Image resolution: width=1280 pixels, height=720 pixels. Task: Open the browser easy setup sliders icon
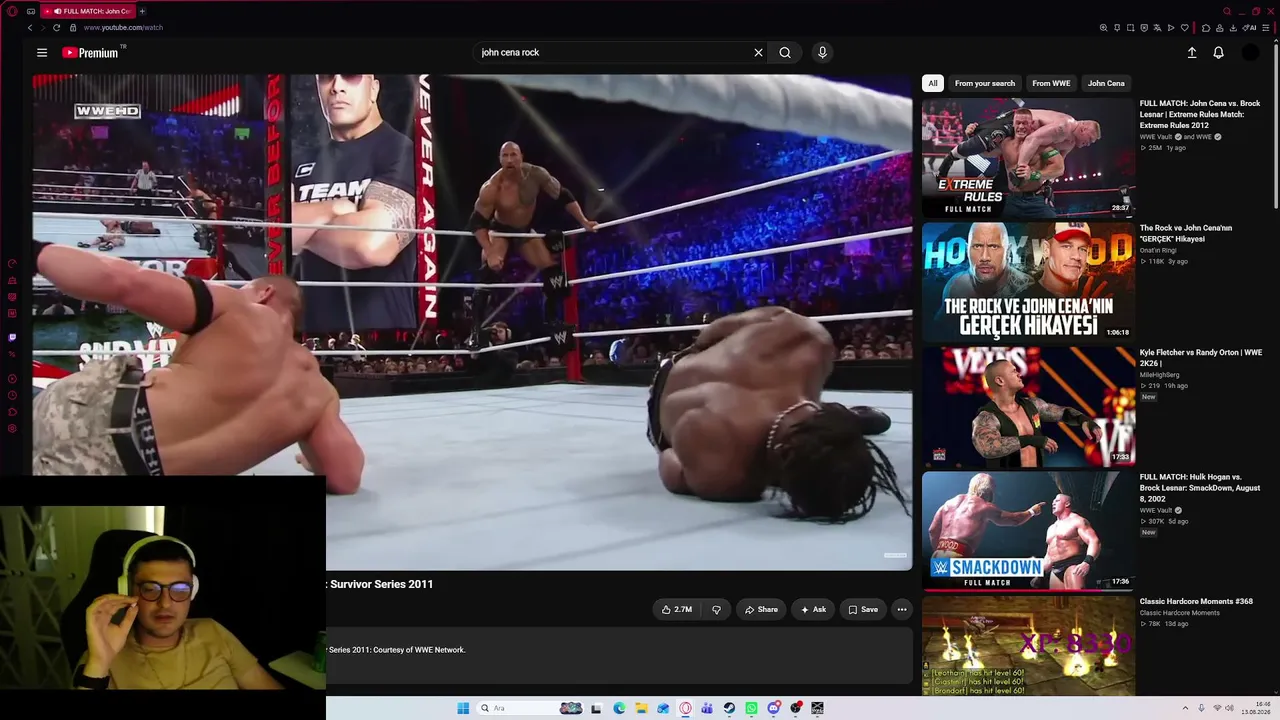1265,28
